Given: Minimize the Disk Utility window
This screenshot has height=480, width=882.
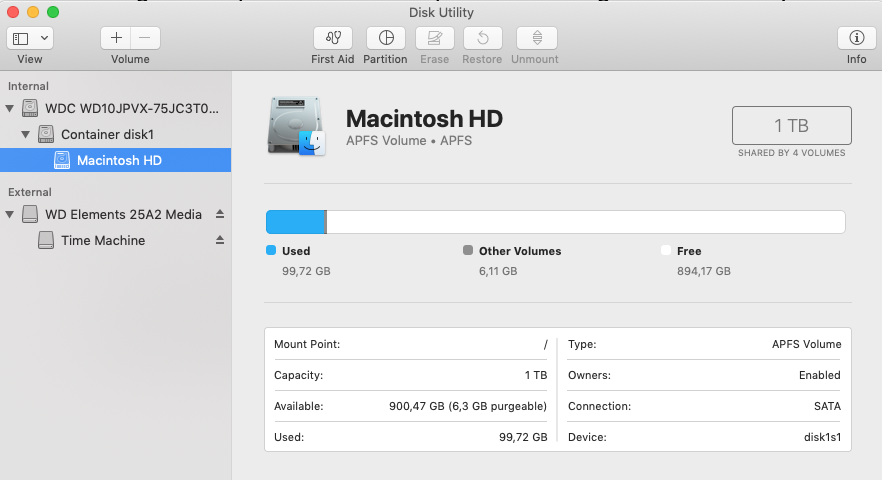Looking at the screenshot, I should pyautogui.click(x=33, y=12).
